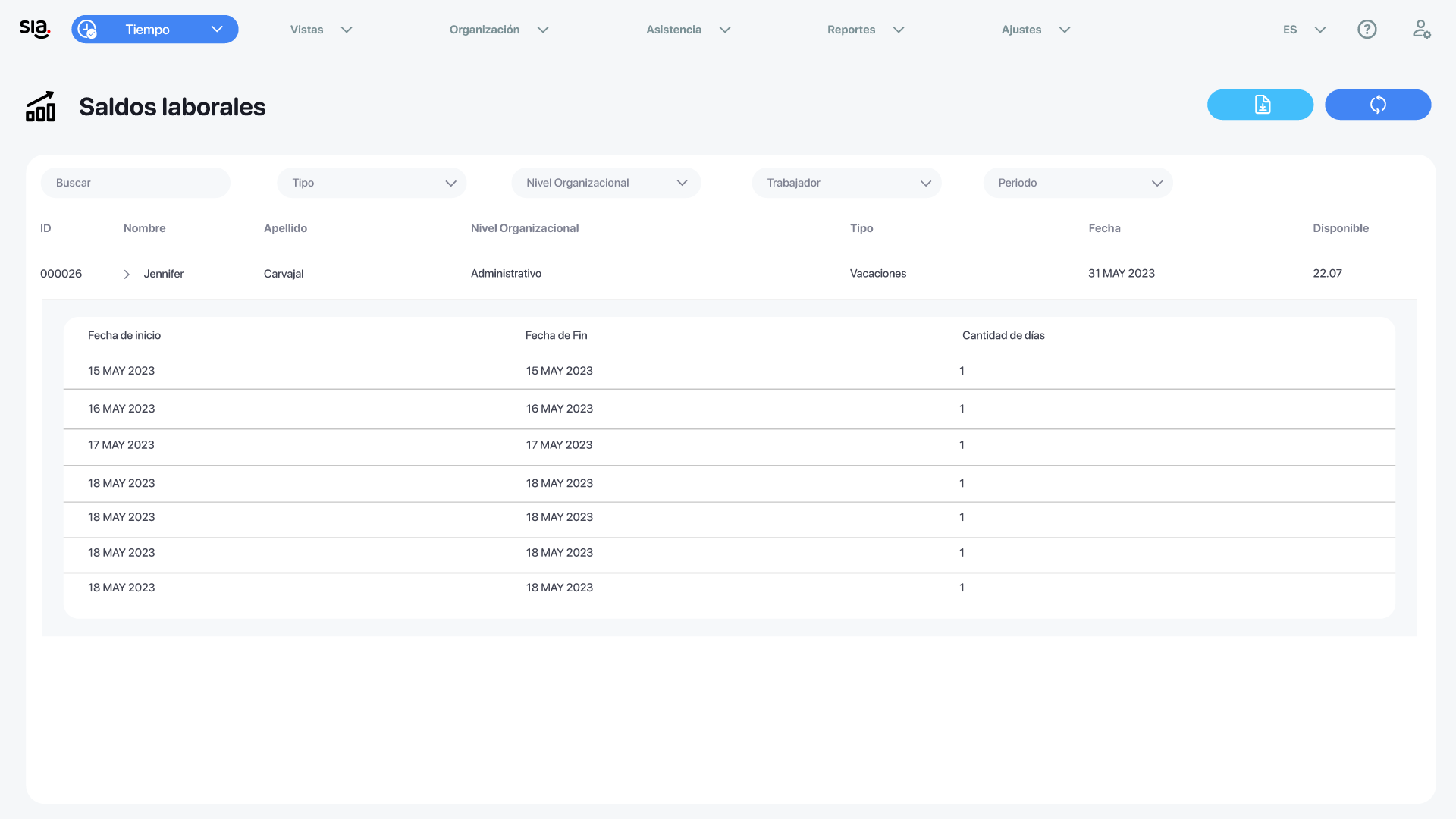Image resolution: width=1456 pixels, height=819 pixels.
Task: Open the Reportes menu
Action: pyautogui.click(x=865, y=30)
